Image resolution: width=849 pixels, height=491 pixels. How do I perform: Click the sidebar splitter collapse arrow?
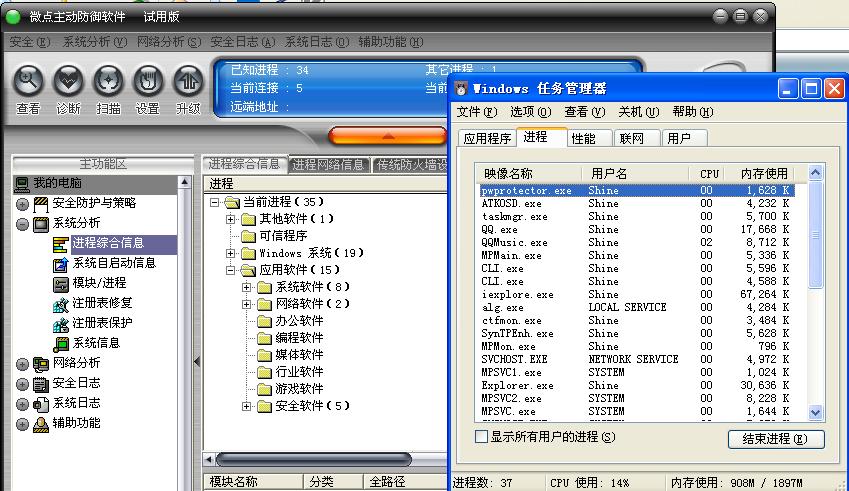click(x=197, y=361)
